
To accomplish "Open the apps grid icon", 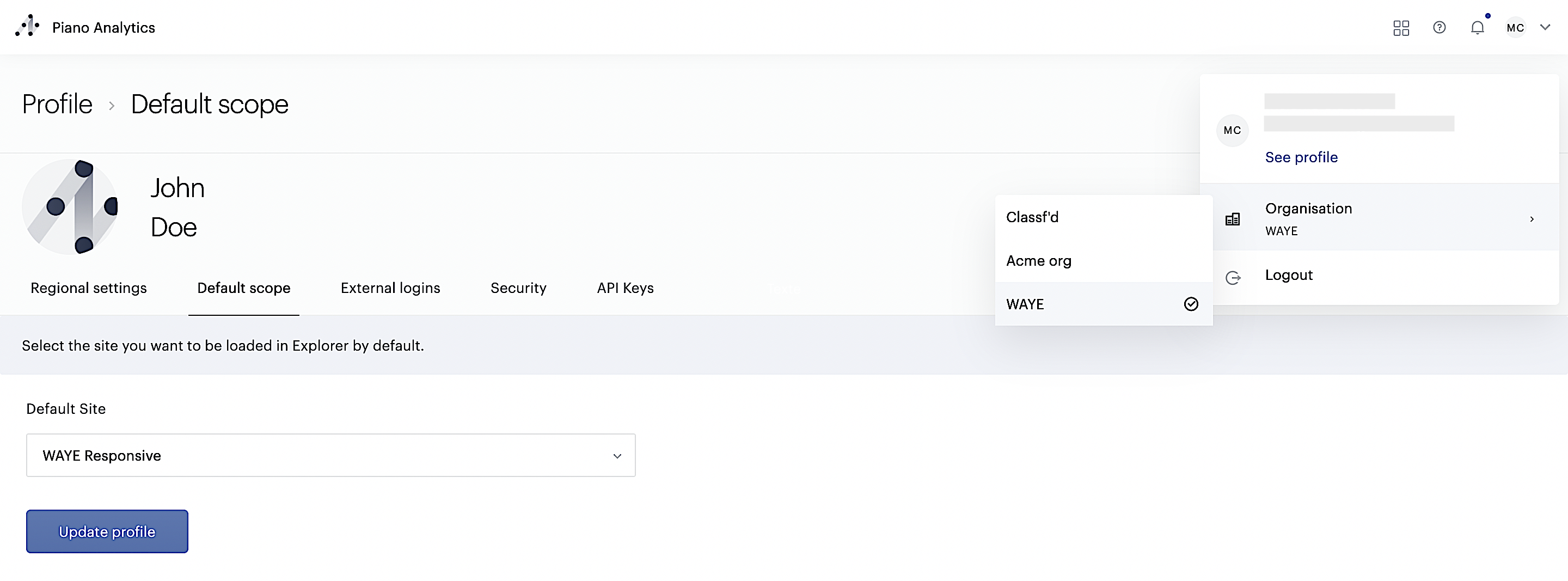I will [x=1401, y=28].
